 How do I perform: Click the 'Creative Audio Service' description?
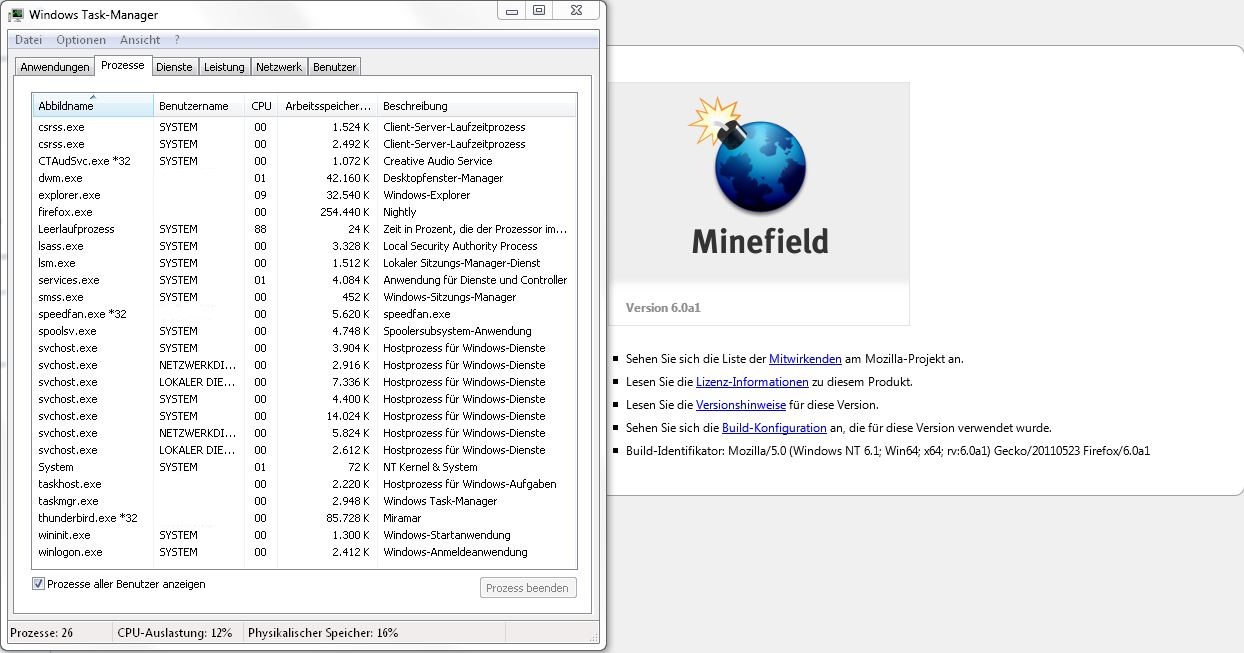[438, 161]
